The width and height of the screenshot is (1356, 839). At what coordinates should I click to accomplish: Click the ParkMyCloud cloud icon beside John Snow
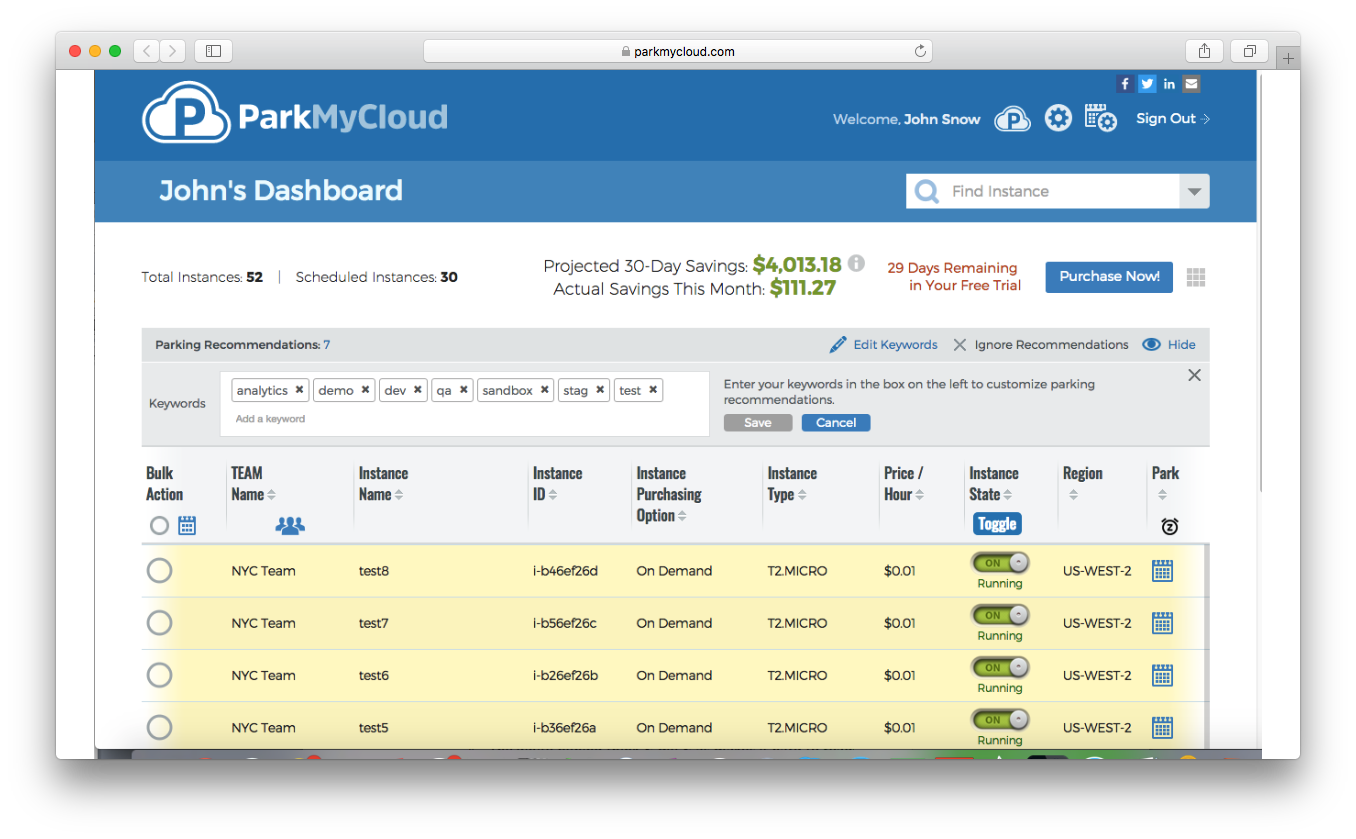[1013, 119]
